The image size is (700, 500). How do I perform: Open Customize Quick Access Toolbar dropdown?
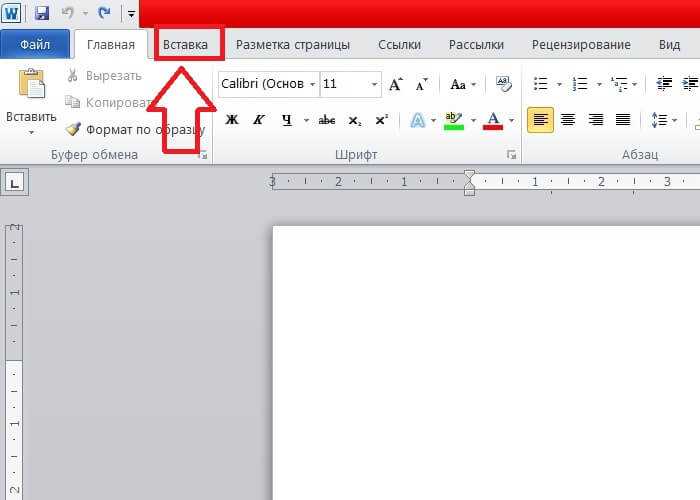point(131,14)
